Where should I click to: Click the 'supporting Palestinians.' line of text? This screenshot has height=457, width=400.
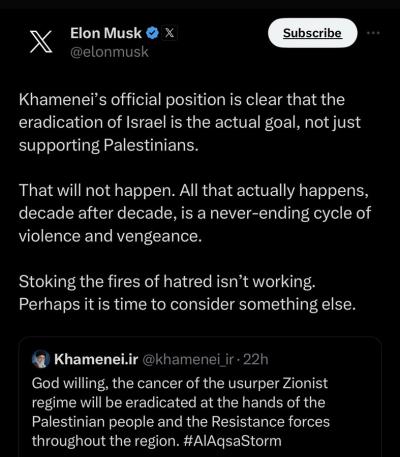109,145
